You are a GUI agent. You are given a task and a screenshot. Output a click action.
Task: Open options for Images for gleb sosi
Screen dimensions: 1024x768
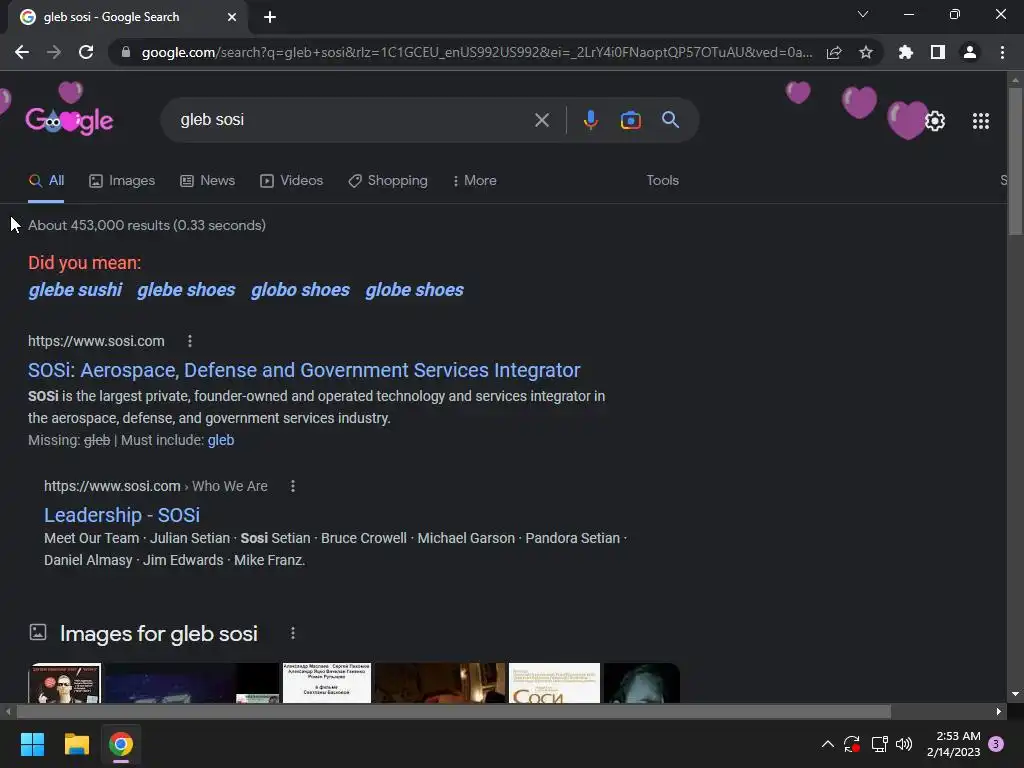(x=293, y=633)
